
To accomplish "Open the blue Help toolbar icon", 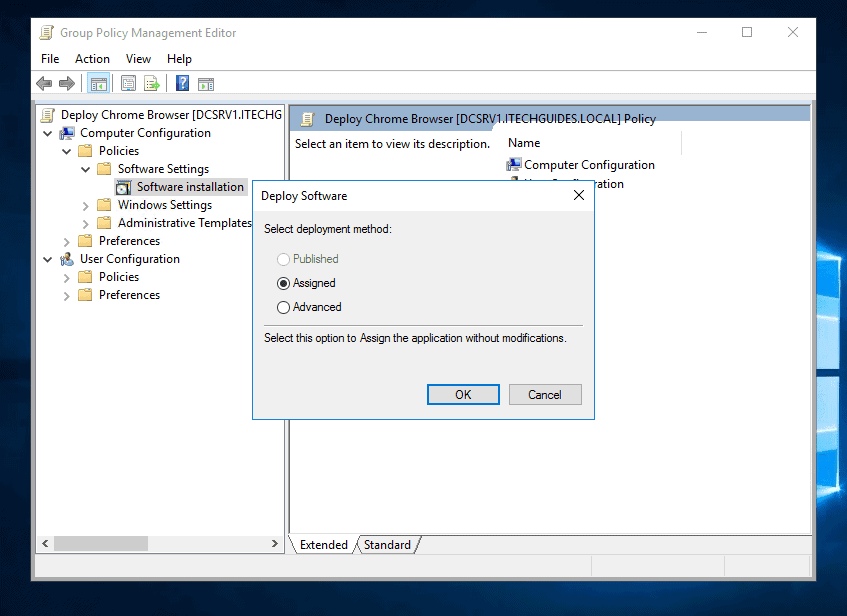I will [183, 83].
